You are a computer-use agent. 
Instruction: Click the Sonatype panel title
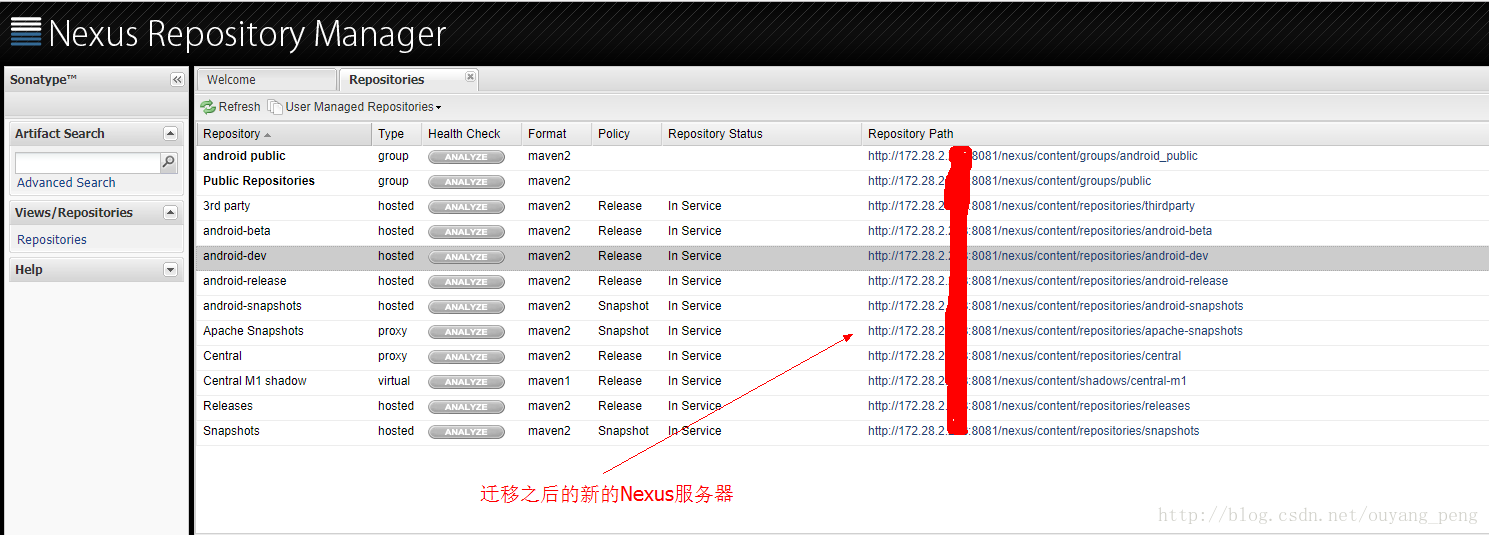click(x=44, y=80)
